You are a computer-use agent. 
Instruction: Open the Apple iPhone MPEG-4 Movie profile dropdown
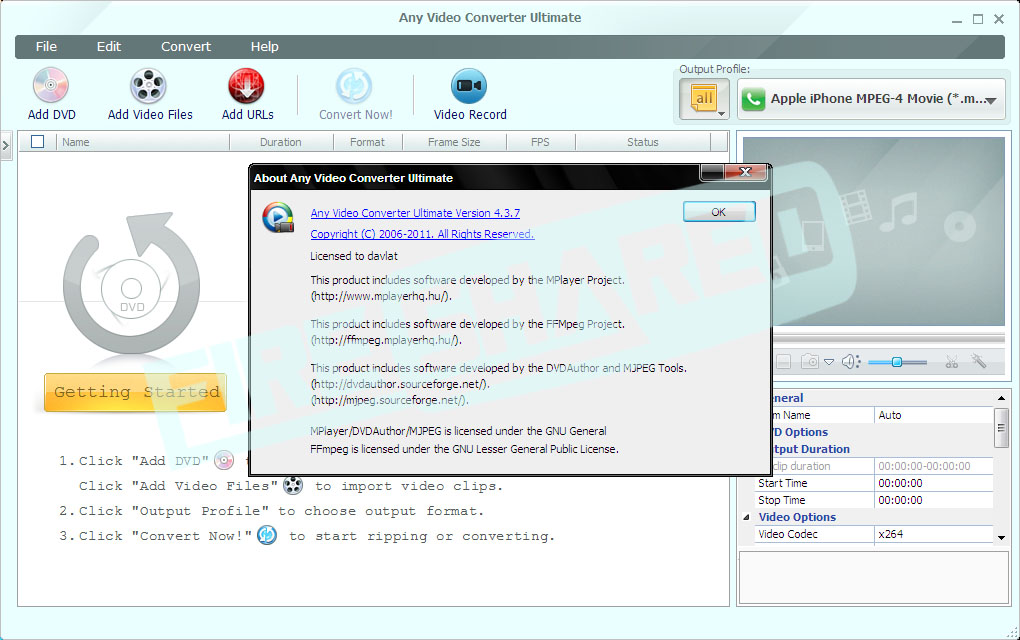click(872, 100)
